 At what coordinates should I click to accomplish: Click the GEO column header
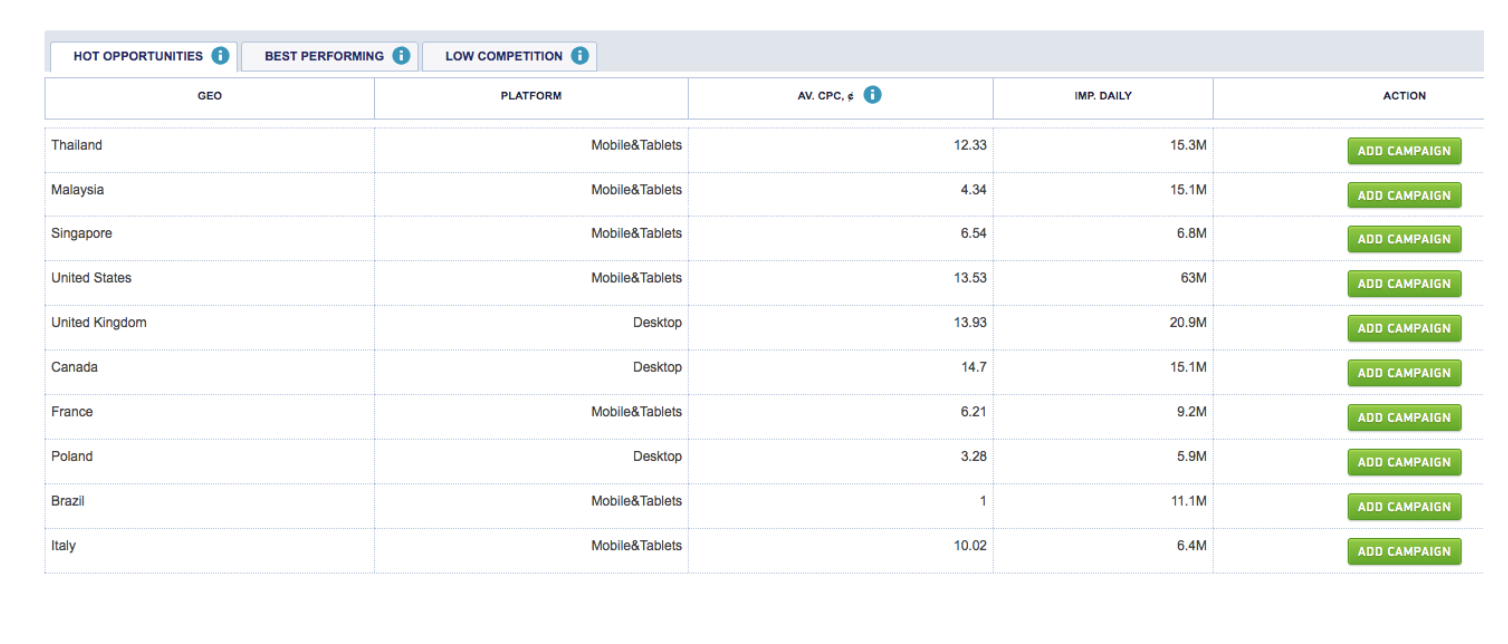click(210, 96)
